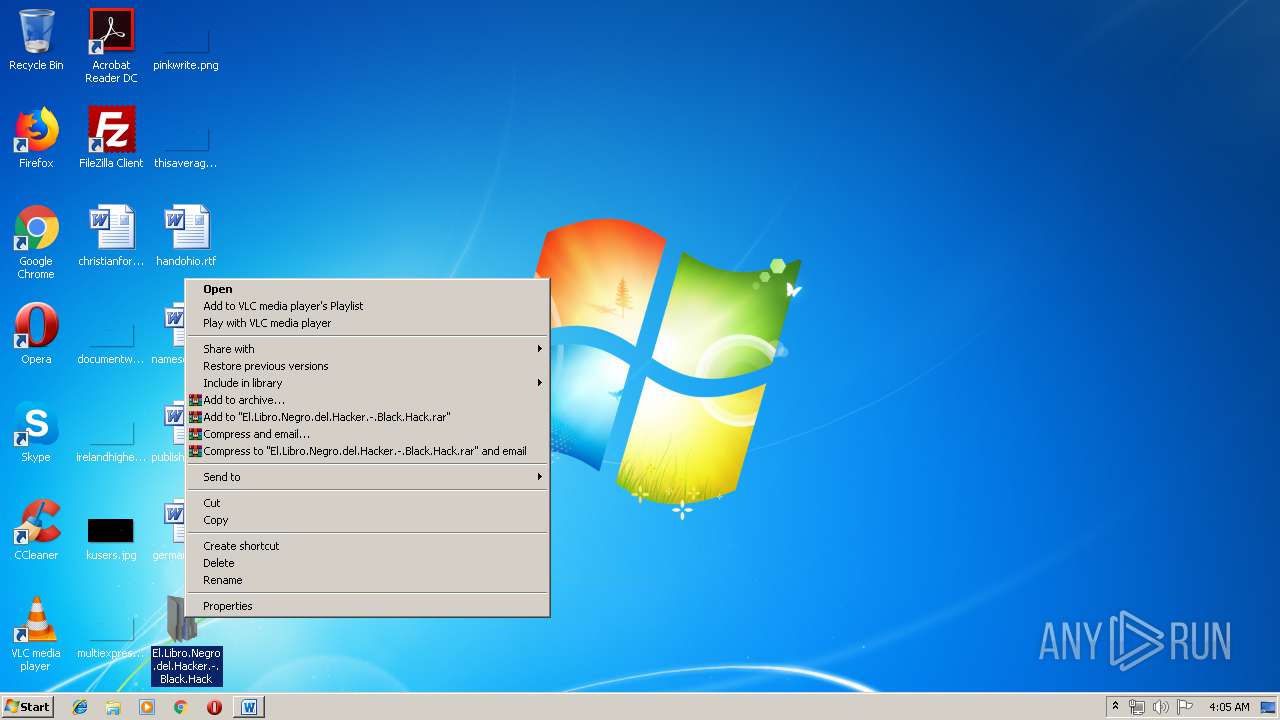The image size is (1280, 720).
Task: Switch to the Word taskbar window
Action: (249, 707)
